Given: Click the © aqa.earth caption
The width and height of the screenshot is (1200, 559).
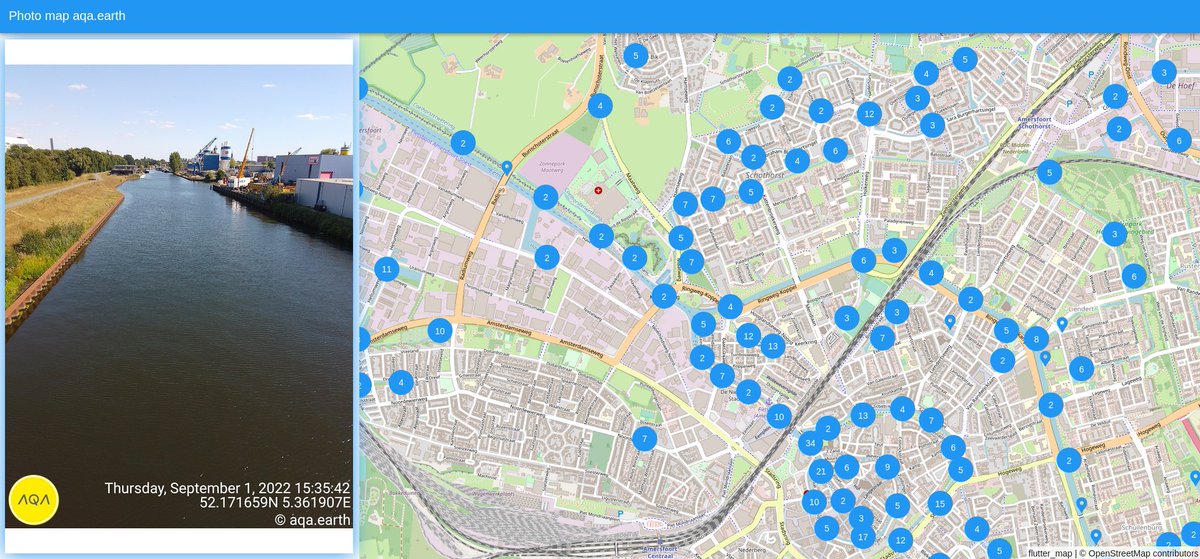Looking at the screenshot, I should 312,519.
